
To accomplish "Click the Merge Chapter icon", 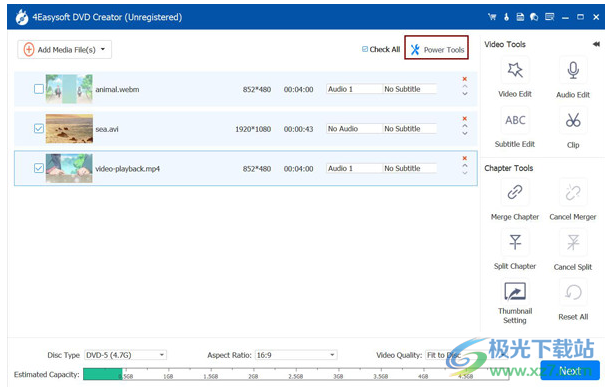I will (515, 192).
